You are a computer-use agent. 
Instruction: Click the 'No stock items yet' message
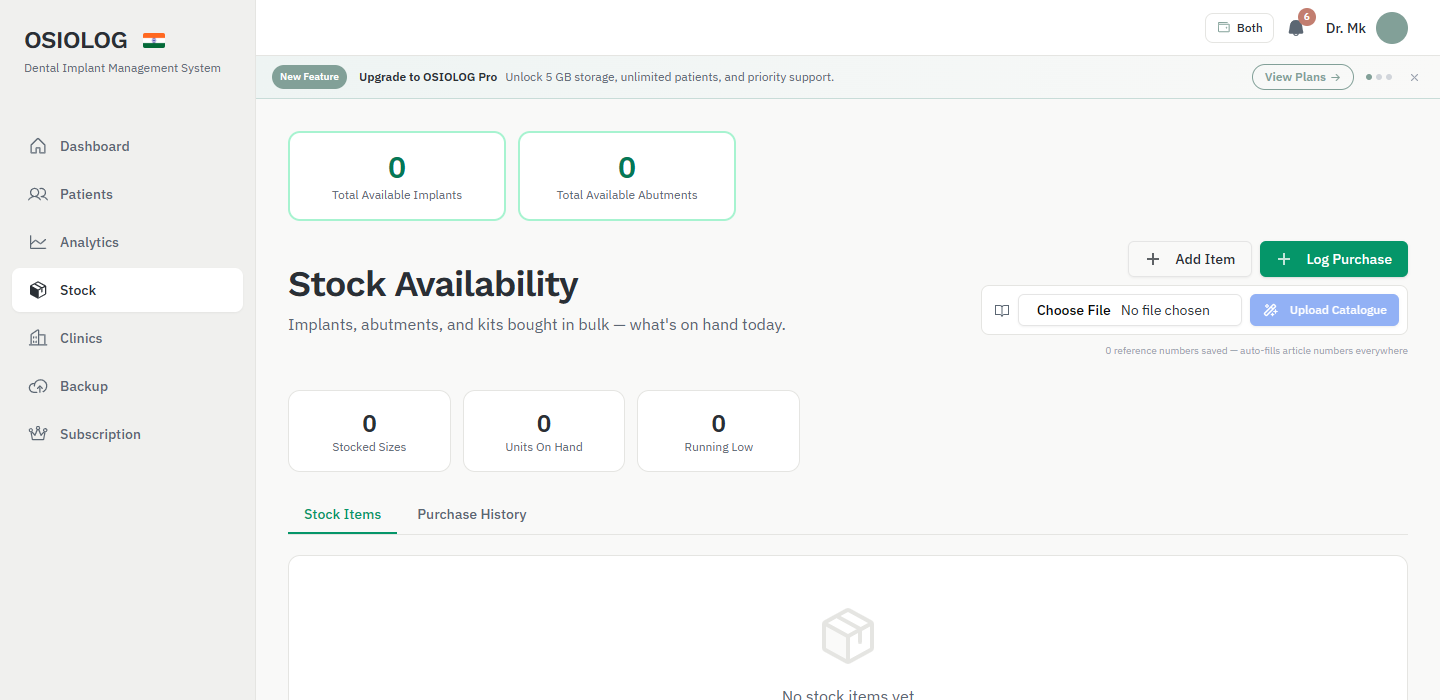(848, 694)
